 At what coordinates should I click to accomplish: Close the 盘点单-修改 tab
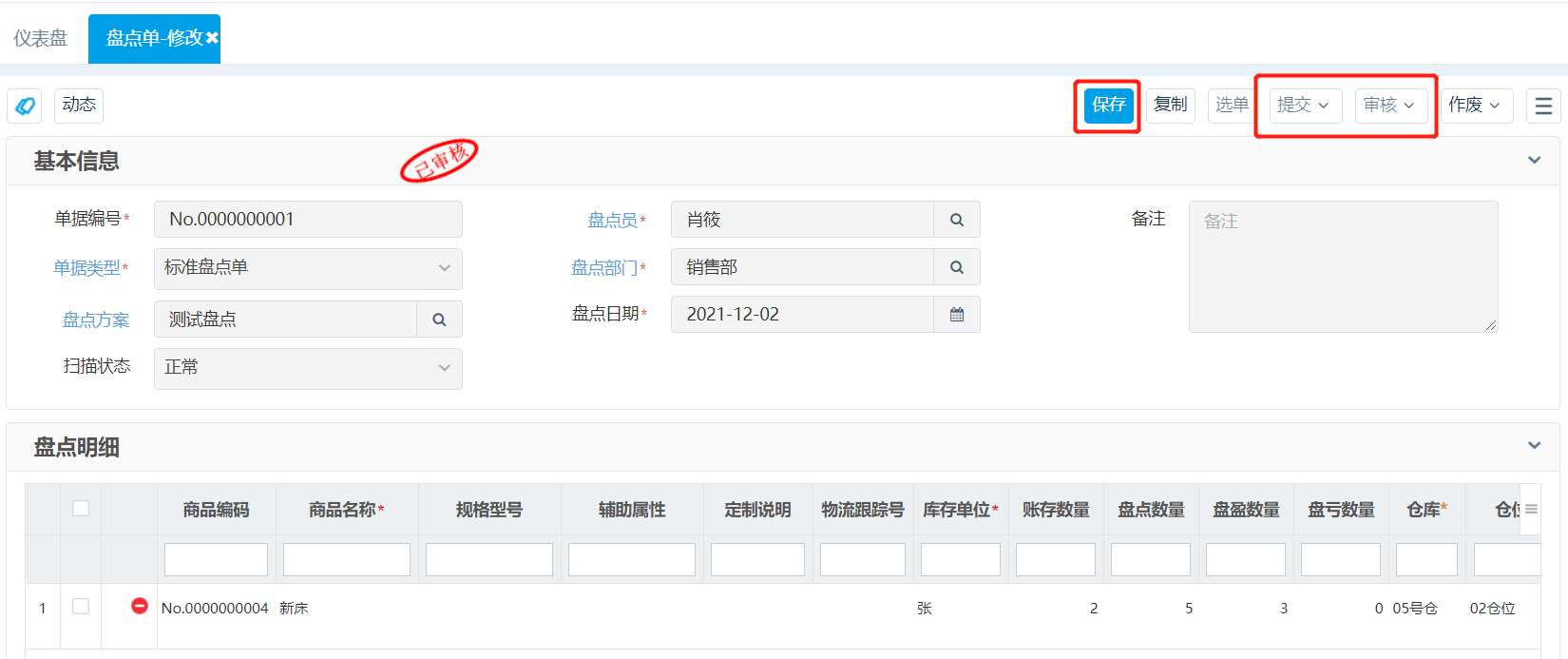(212, 38)
